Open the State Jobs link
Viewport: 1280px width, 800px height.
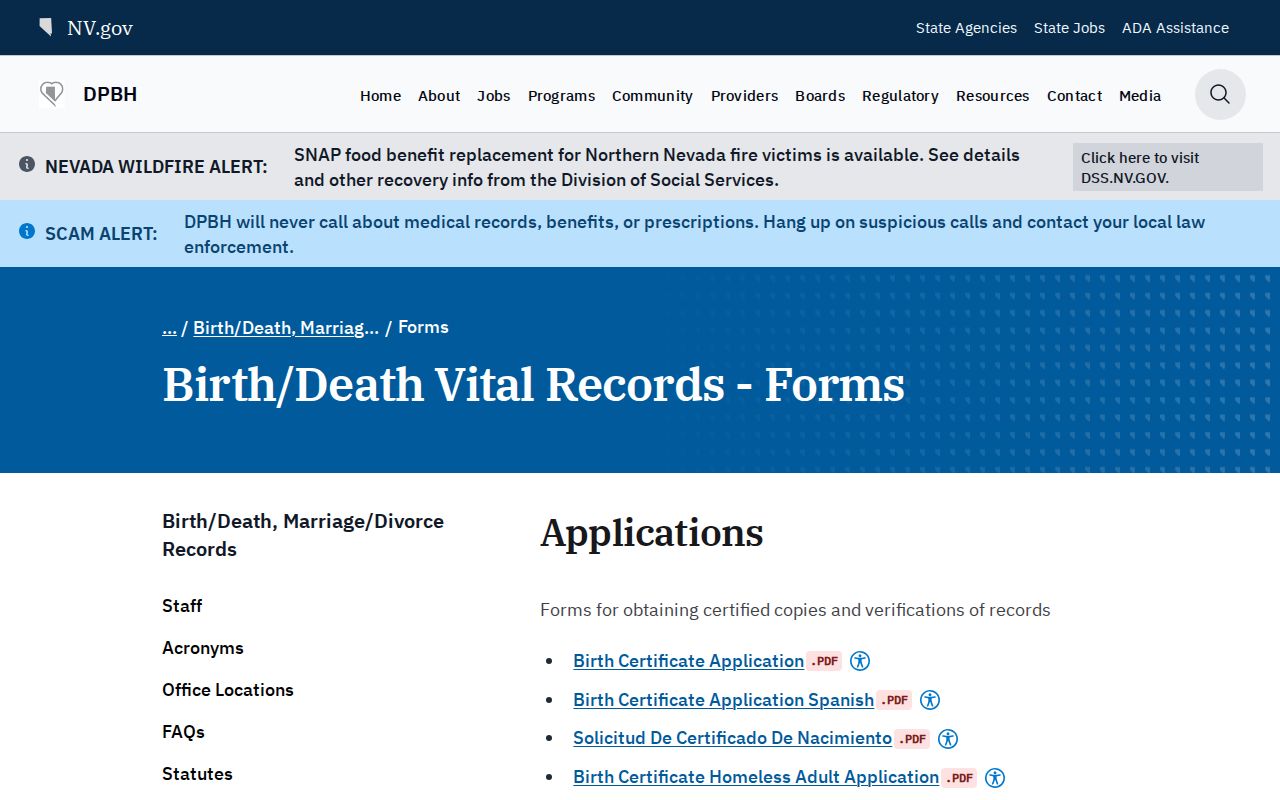pyautogui.click(x=1069, y=28)
